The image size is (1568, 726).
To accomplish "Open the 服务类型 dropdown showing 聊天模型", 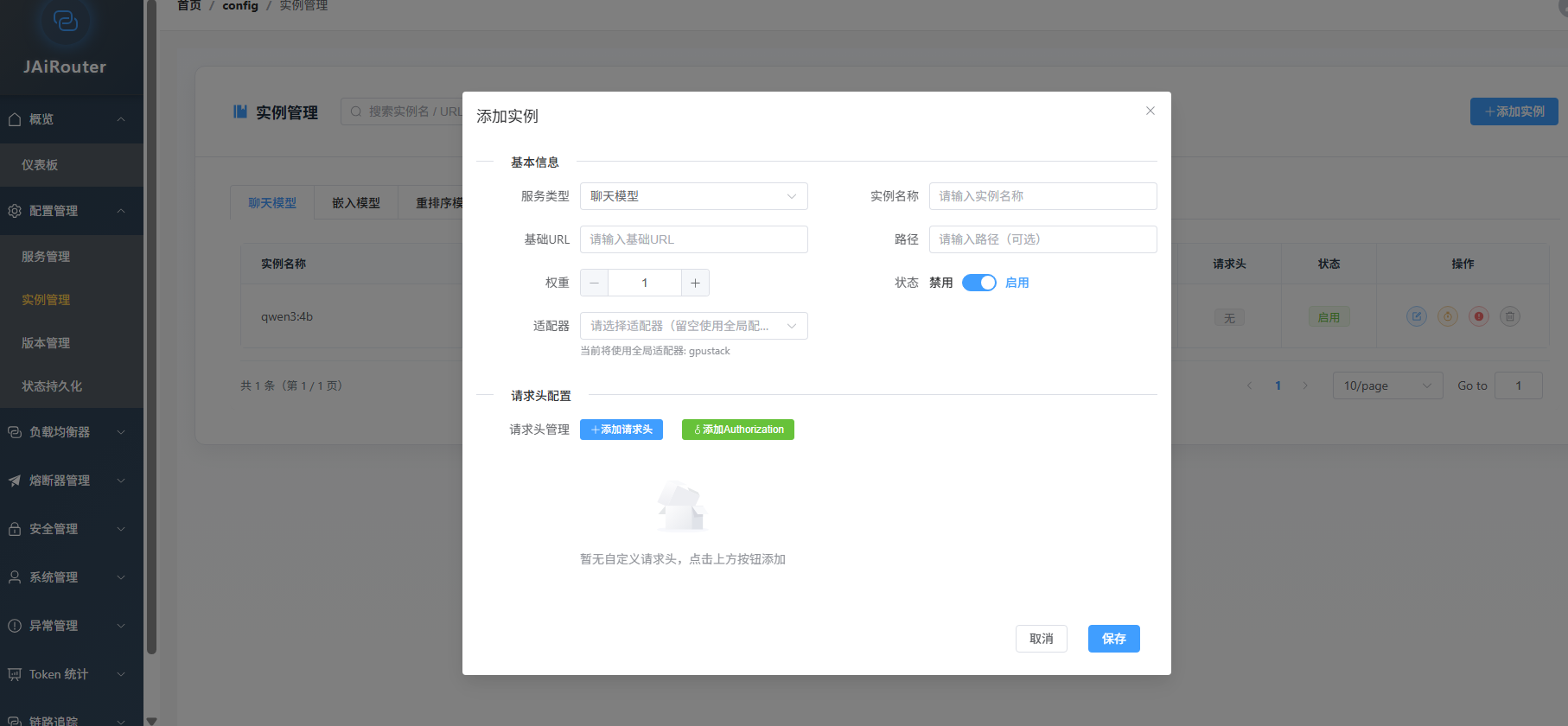I will click(694, 196).
